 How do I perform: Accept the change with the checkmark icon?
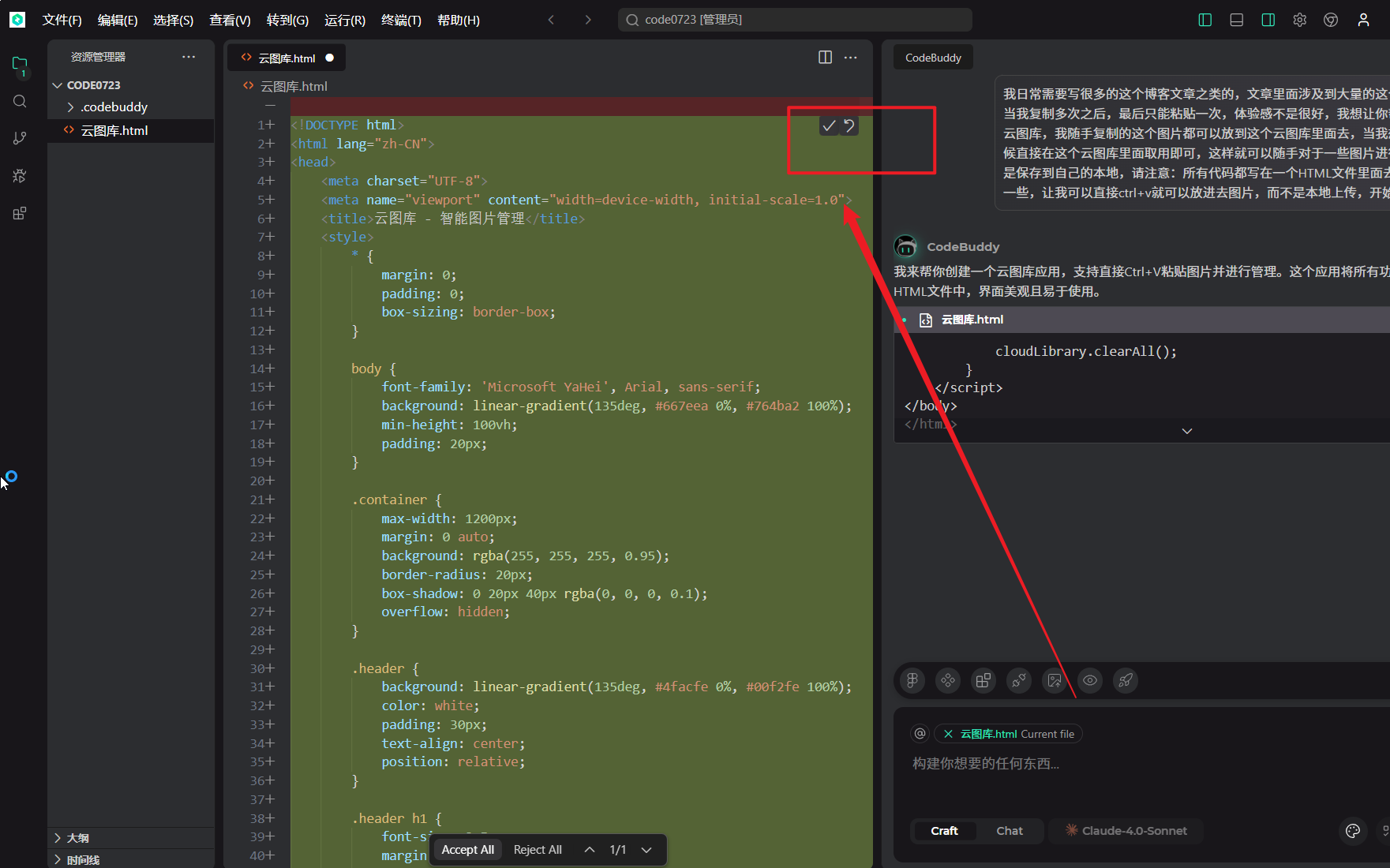[x=829, y=125]
